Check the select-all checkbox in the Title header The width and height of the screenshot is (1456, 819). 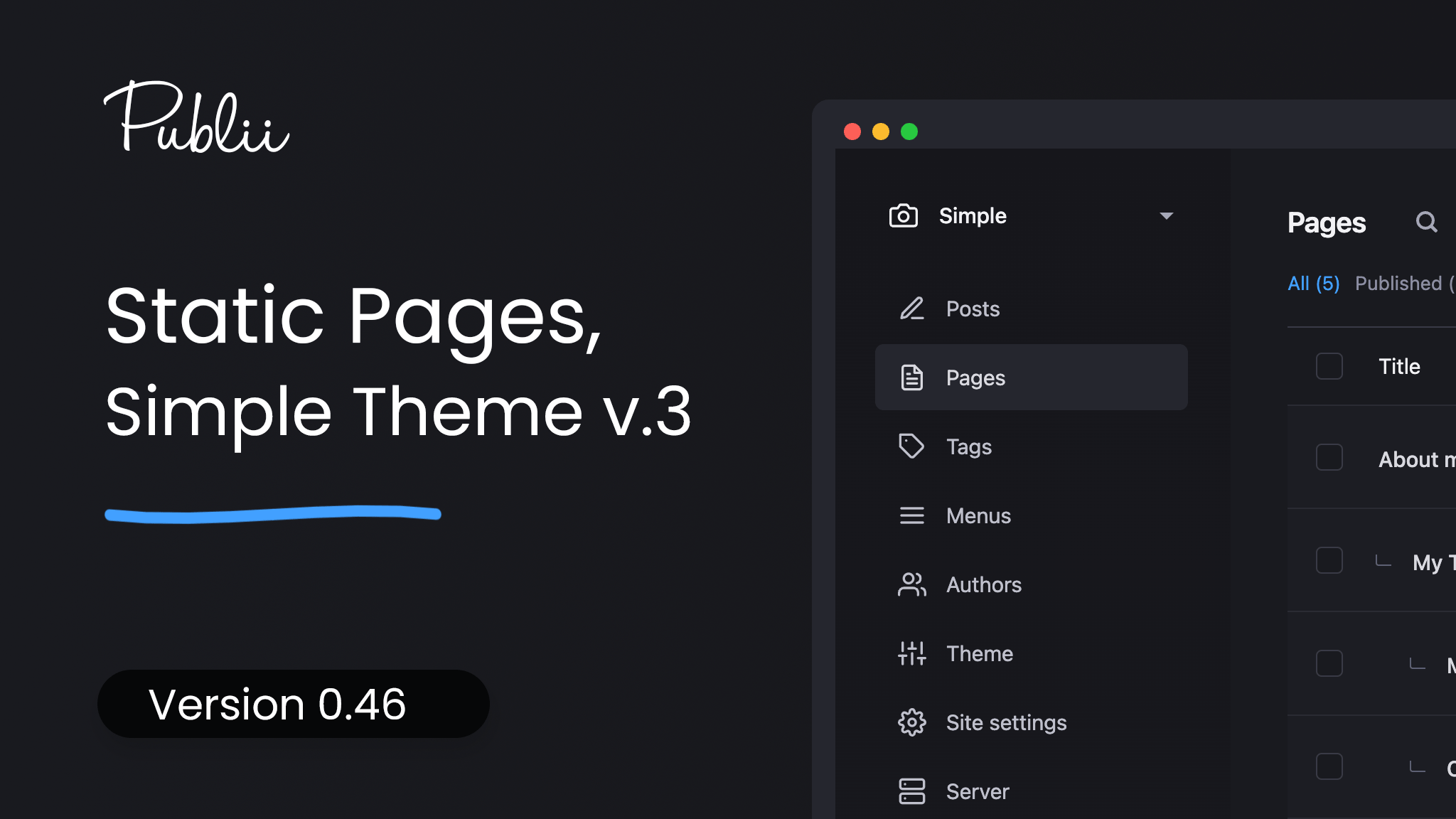pos(1329,366)
